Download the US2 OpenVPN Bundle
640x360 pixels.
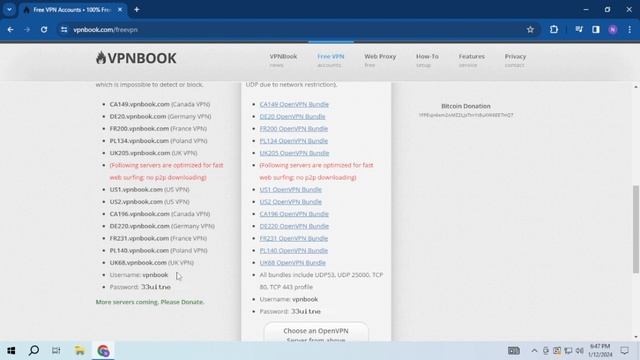pos(291,202)
